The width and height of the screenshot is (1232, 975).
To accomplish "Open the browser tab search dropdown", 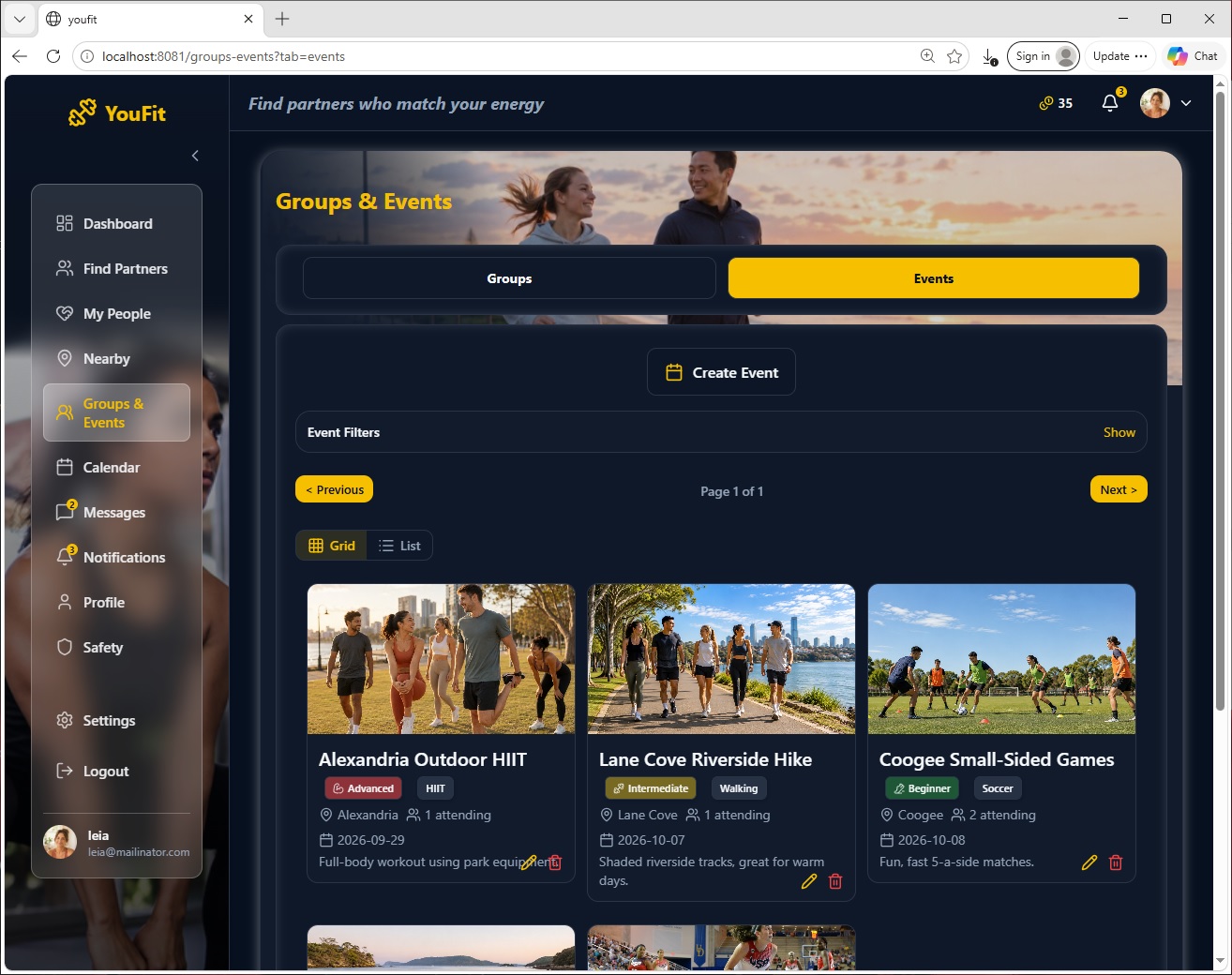I will 20,19.
